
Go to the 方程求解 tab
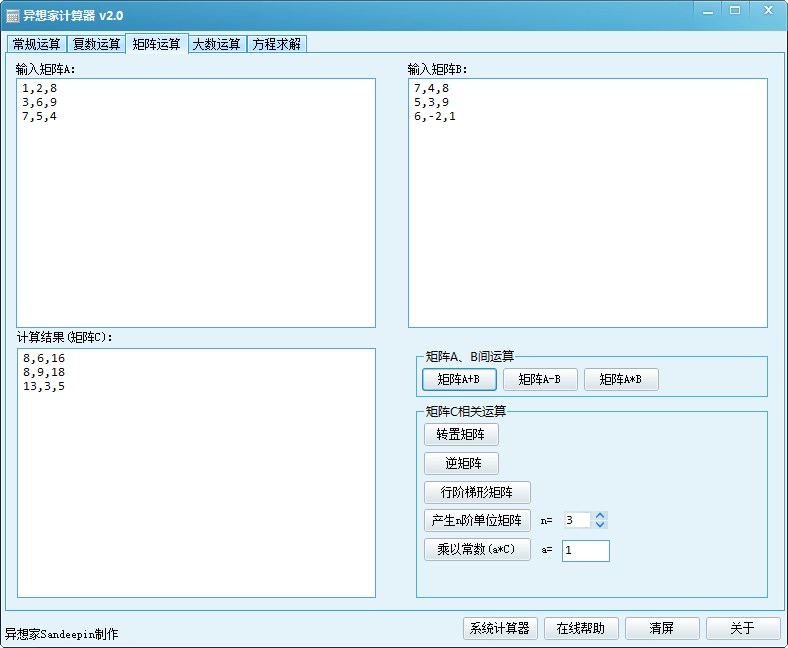coord(276,44)
